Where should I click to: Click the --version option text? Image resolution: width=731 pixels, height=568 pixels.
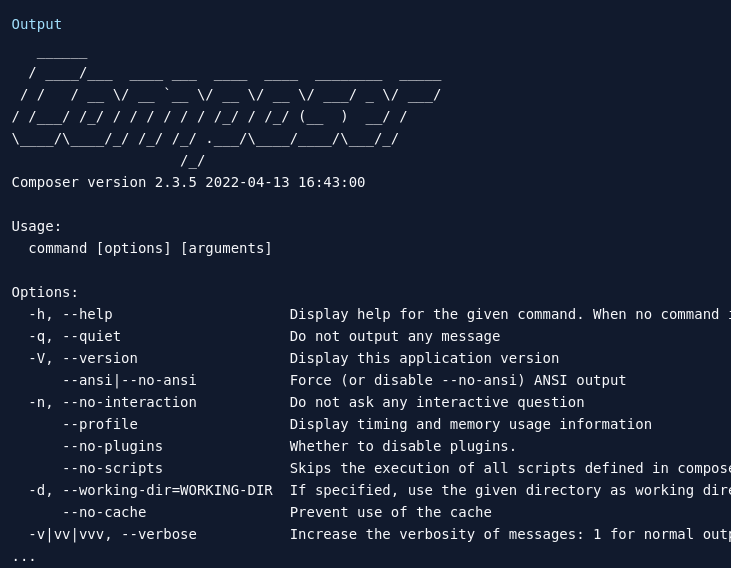[x=100, y=358]
